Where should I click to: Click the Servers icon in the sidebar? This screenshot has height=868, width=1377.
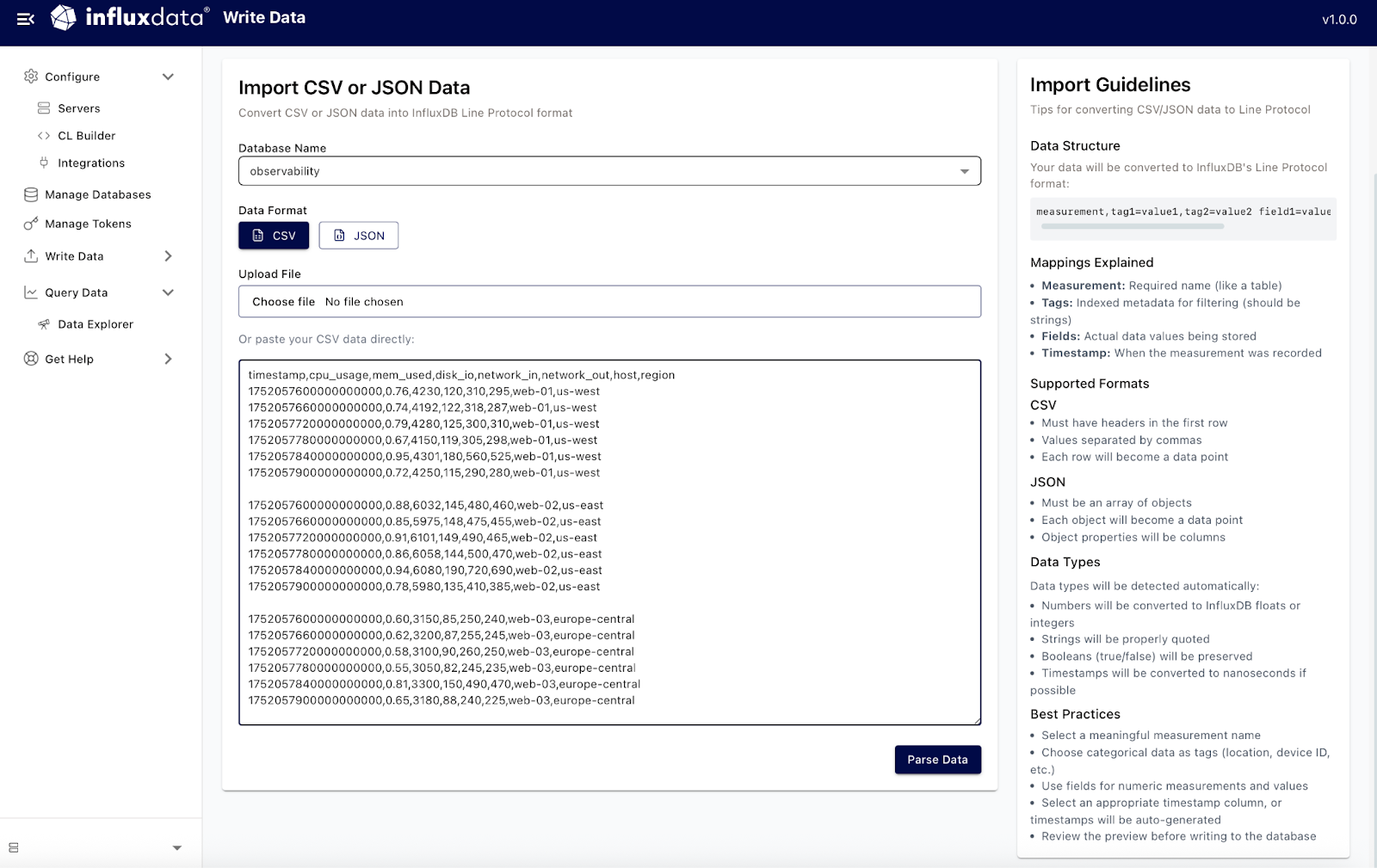pyautogui.click(x=44, y=108)
